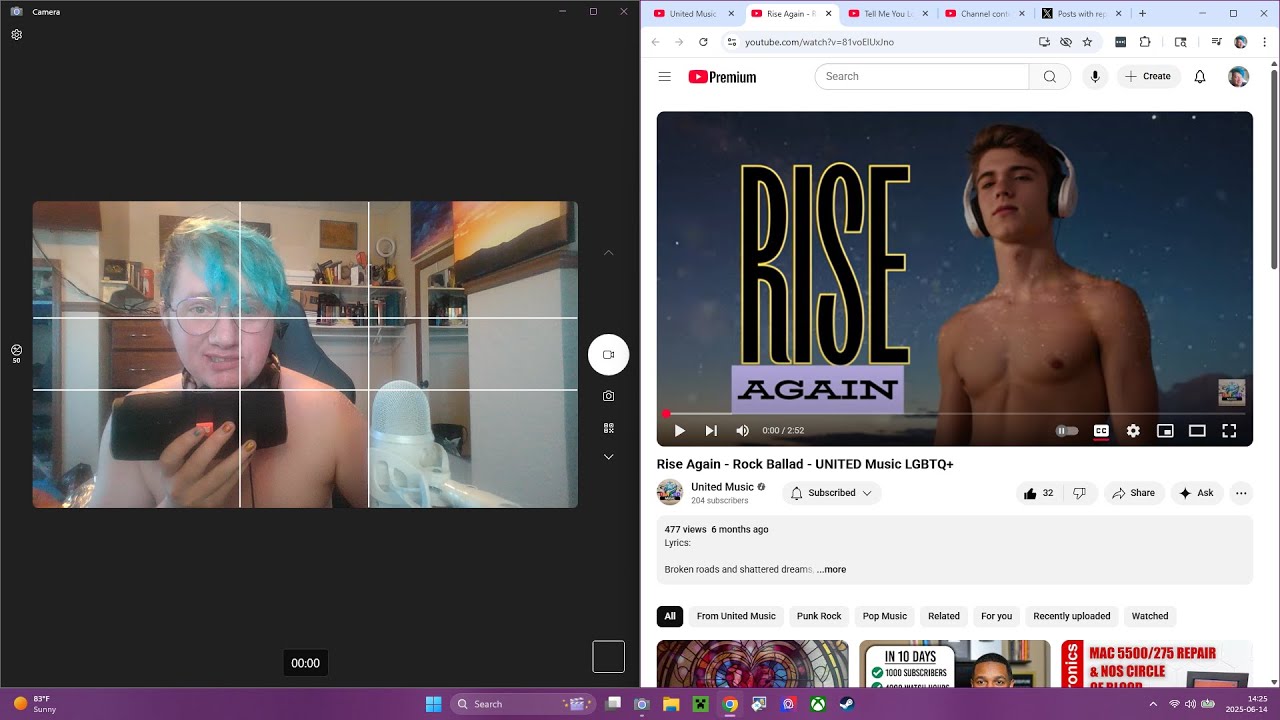Switch to barcode scanner mode
Viewport: 1280px width, 720px height.
coord(608,428)
